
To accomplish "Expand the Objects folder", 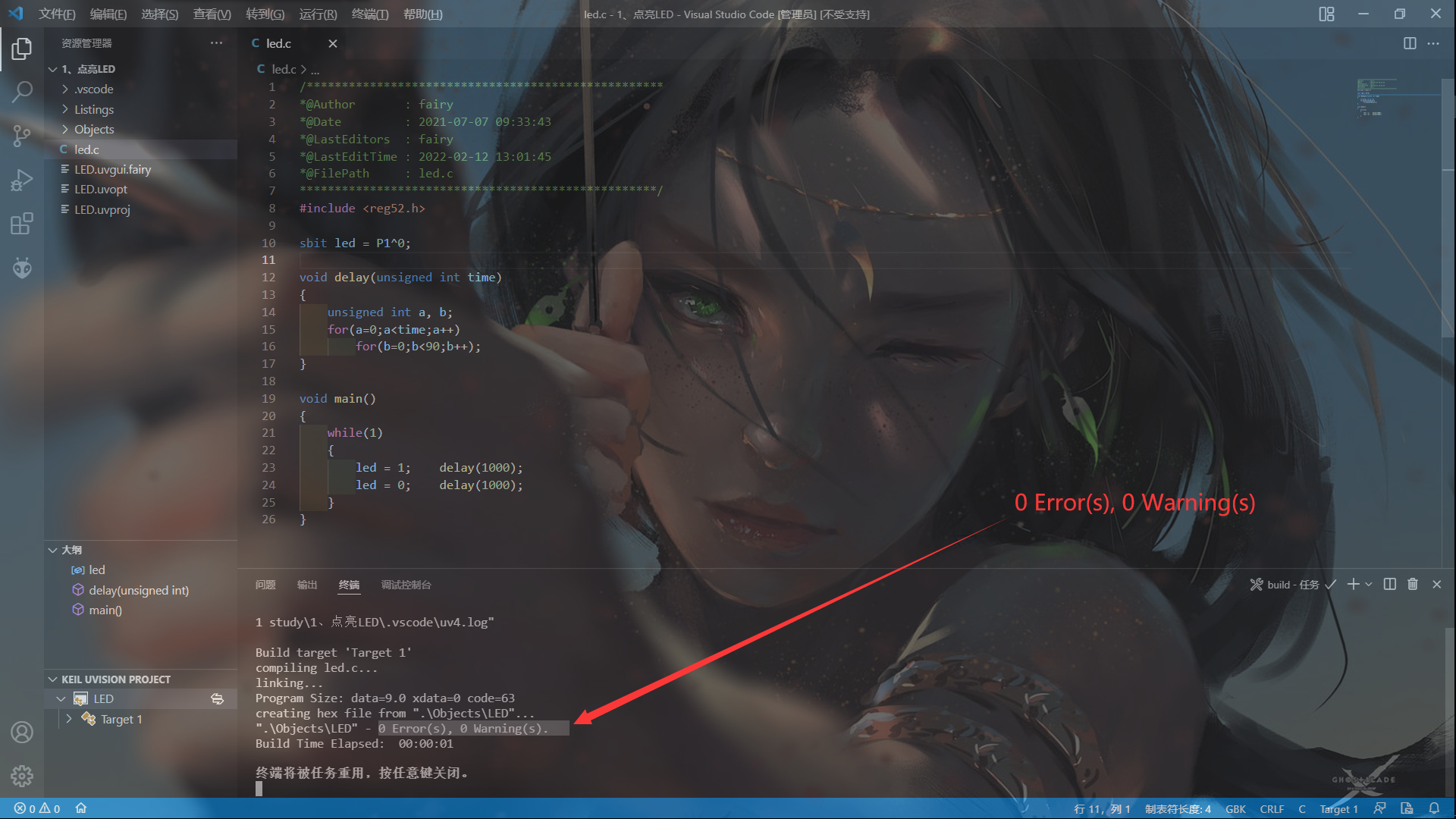I will (x=94, y=129).
